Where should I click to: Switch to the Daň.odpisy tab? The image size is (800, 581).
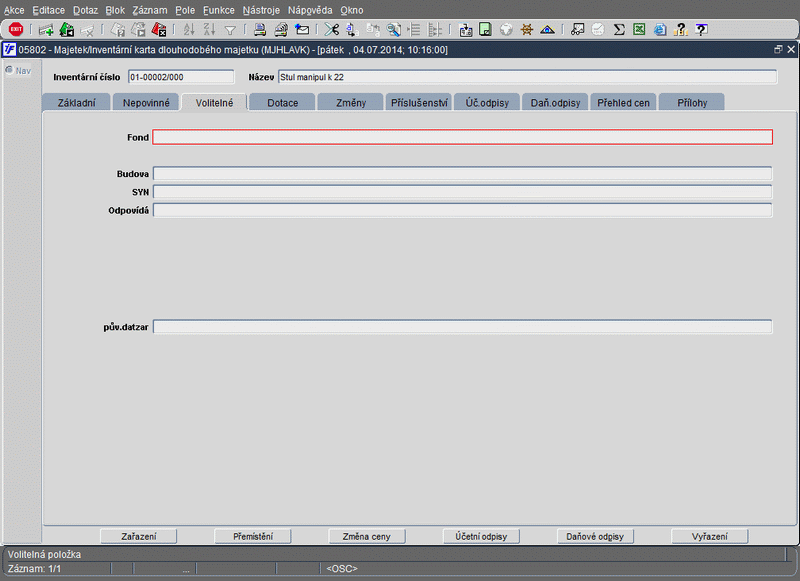point(555,103)
